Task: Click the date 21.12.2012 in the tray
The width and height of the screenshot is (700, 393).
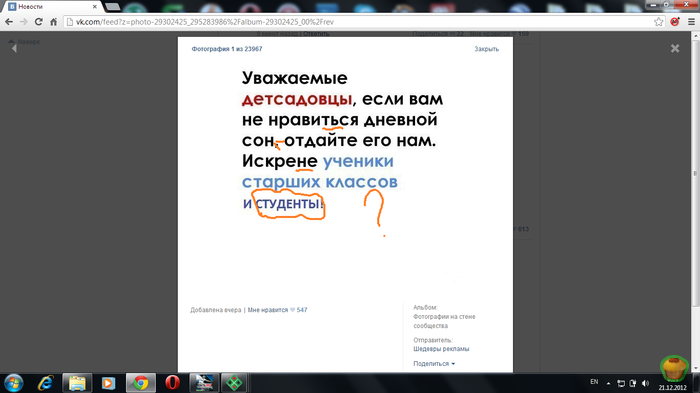Action: (672, 388)
